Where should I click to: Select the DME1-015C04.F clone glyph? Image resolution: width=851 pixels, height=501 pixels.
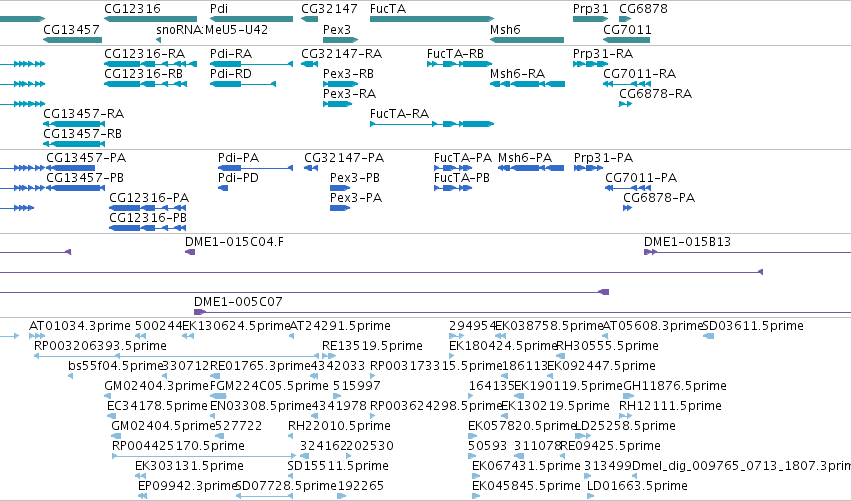pyautogui.click(x=190, y=252)
